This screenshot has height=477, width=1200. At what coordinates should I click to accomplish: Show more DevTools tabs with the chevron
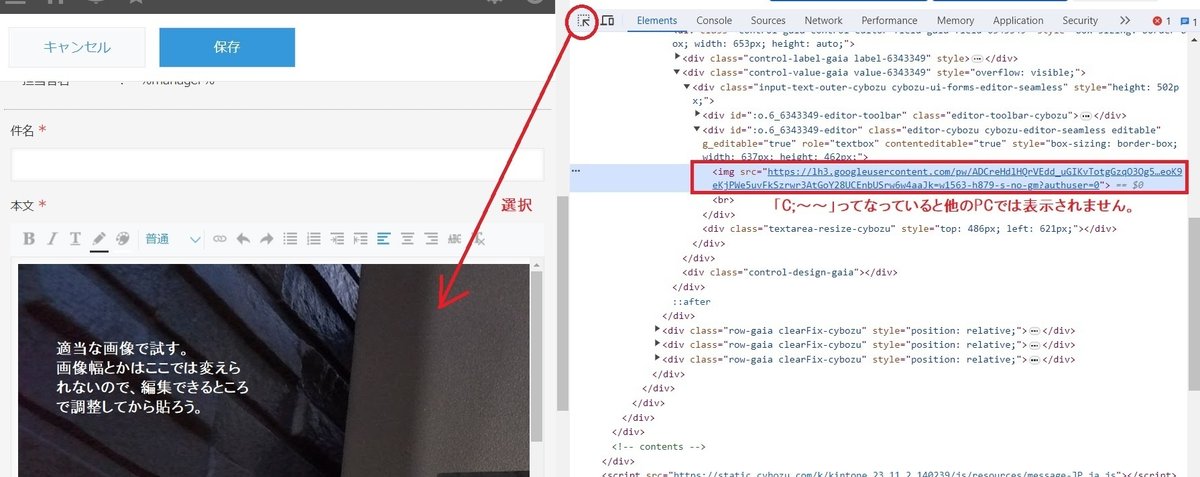[1125, 21]
